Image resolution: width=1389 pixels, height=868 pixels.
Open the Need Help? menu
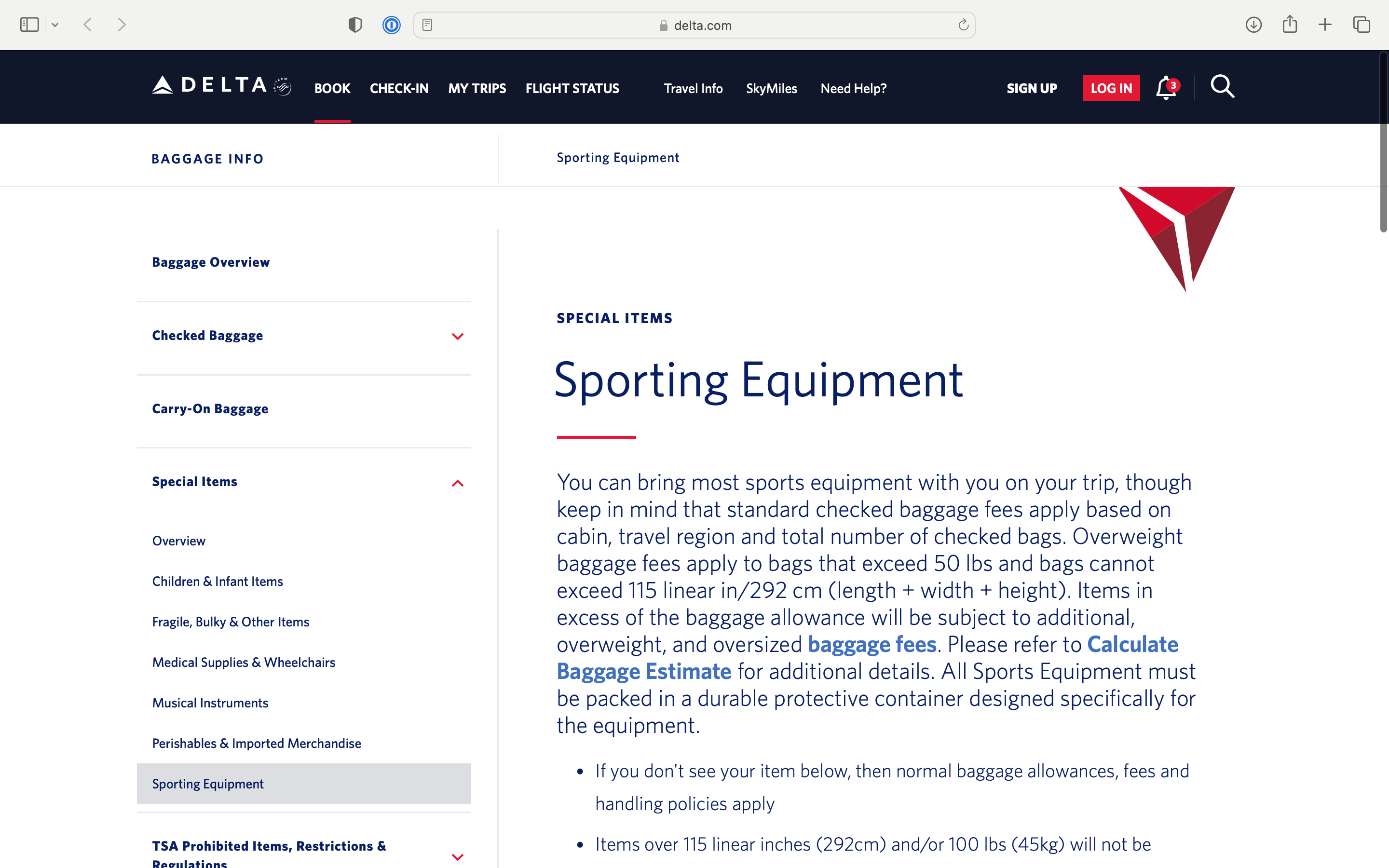[x=854, y=88]
